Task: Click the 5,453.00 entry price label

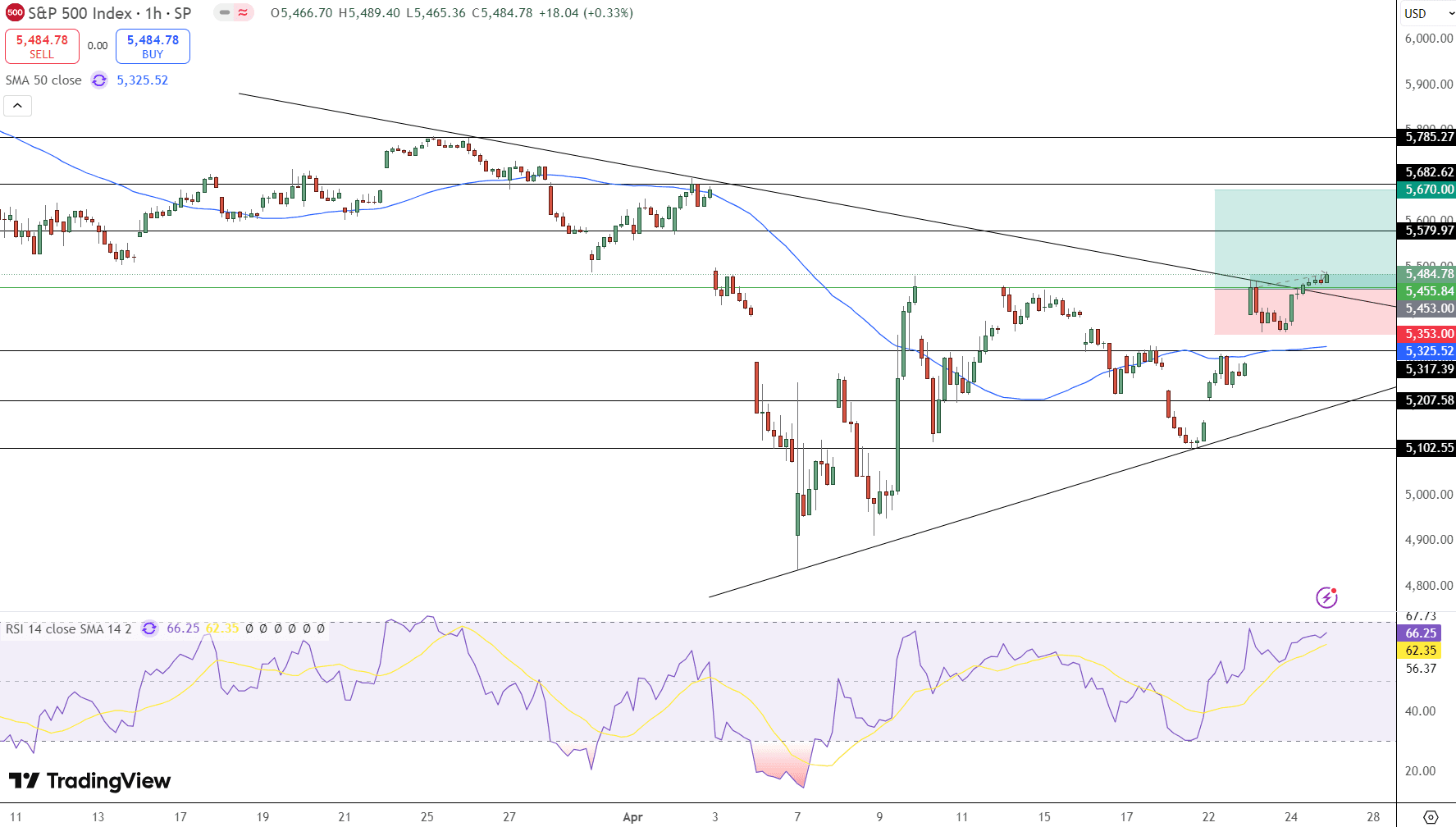Action: tap(1426, 308)
